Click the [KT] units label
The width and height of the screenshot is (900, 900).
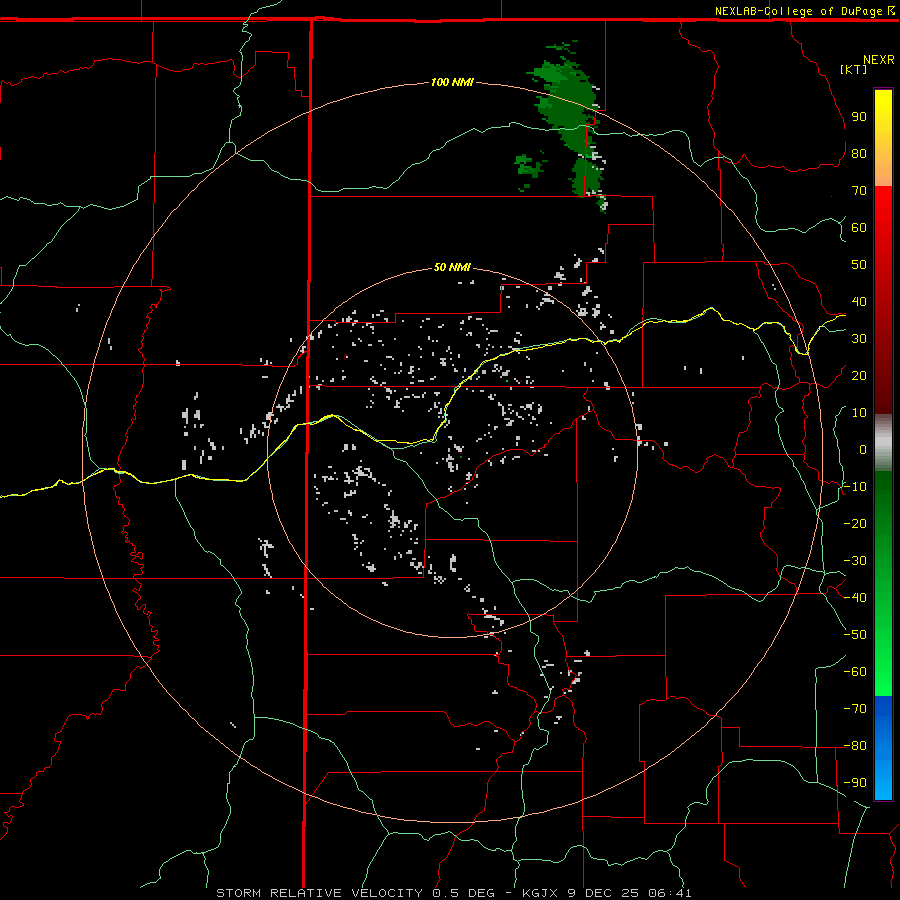pos(854,69)
